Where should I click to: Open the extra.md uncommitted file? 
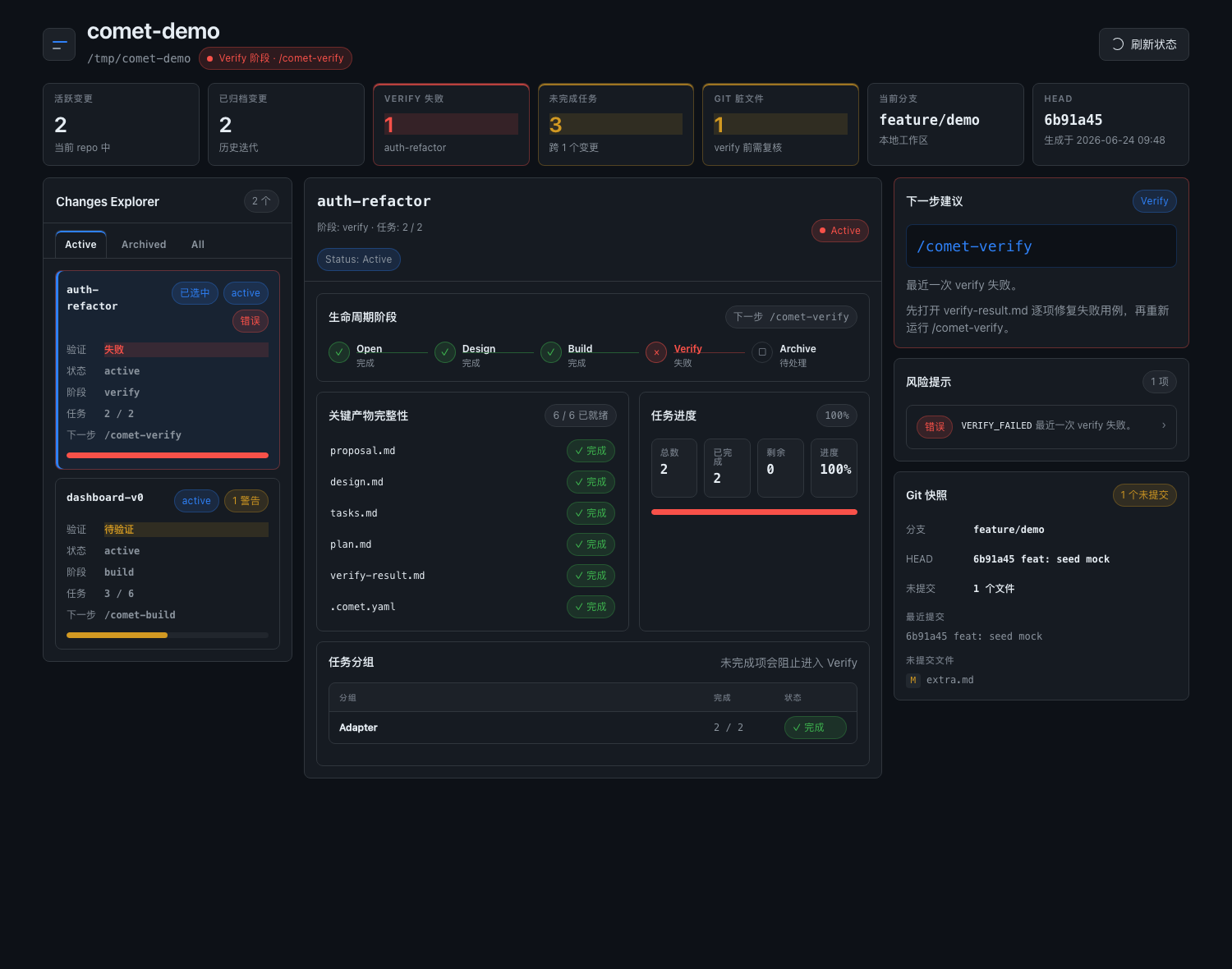pos(949,680)
